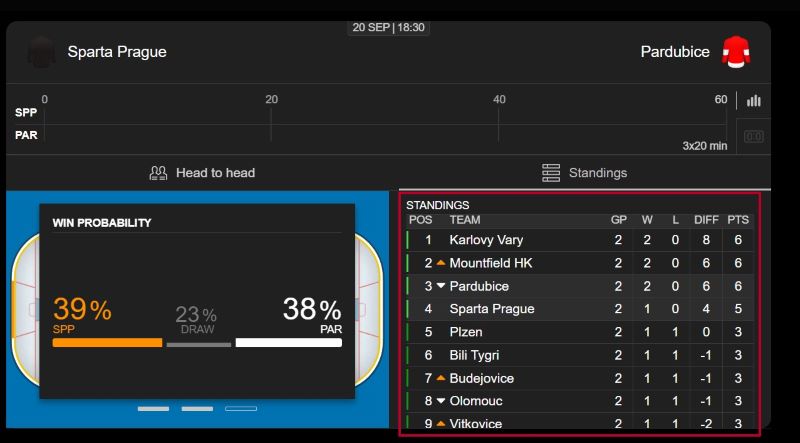Click the down arrow beside Olomouc
The image size is (800, 443).
pos(440,401)
